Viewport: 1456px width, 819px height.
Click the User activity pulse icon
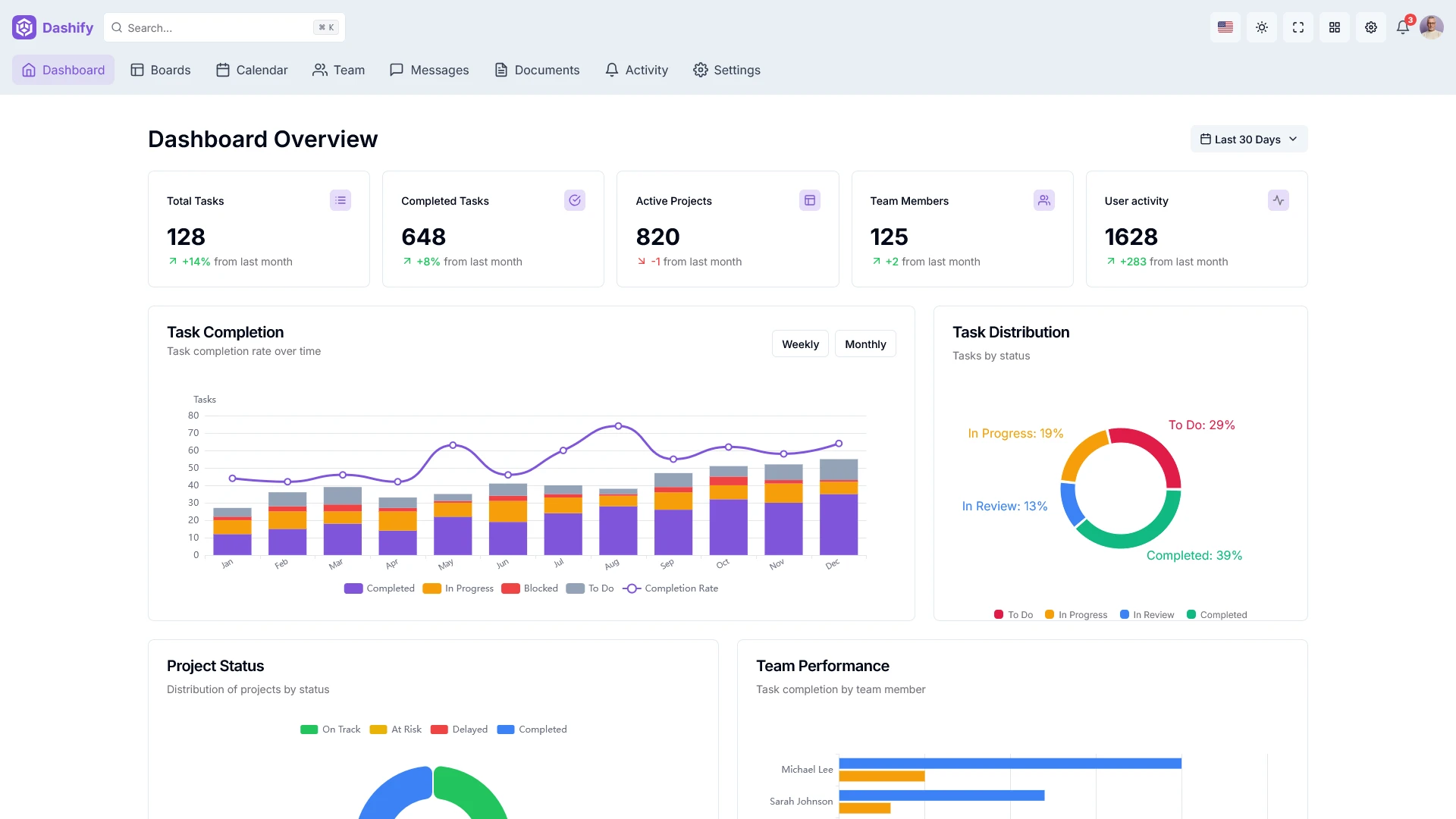coord(1279,200)
